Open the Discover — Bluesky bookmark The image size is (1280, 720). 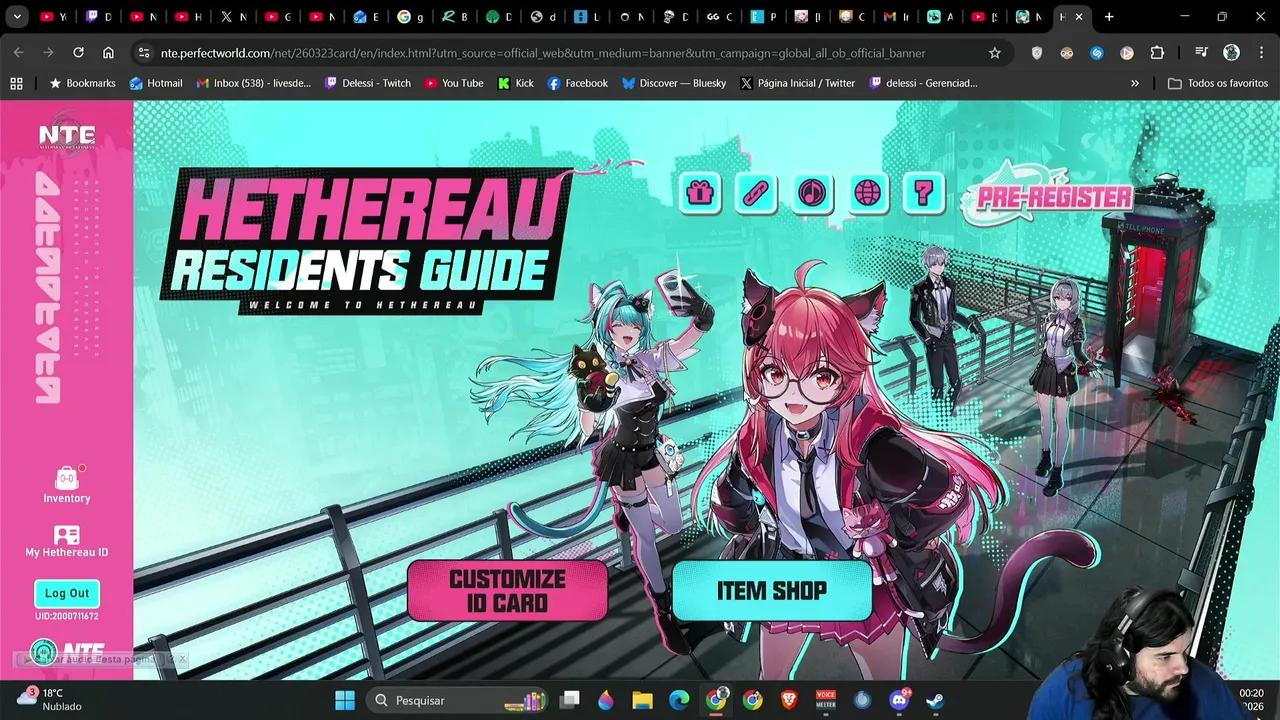pos(674,83)
